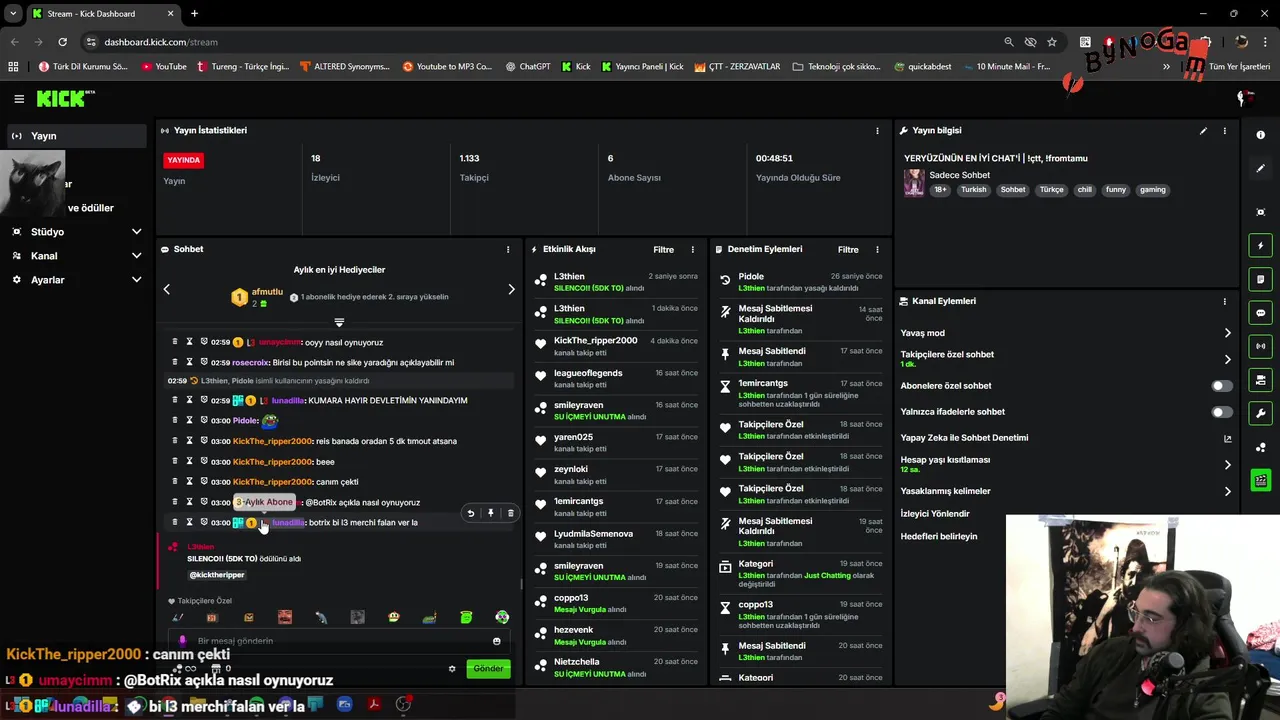Open Takipçilere özel sohbet chevron
Screen dimensions: 1280x720
pyautogui.click(x=1228, y=359)
